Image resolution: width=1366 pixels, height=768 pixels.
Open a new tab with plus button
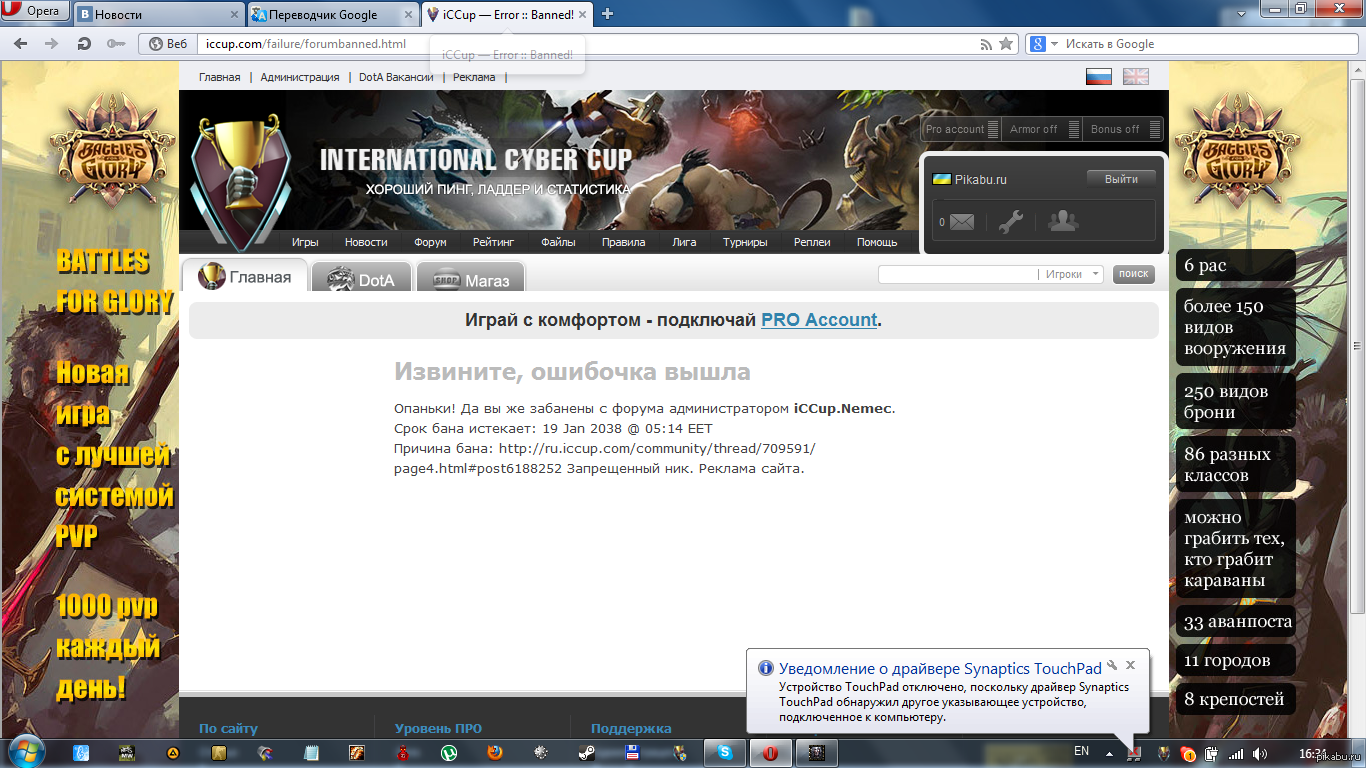point(607,14)
